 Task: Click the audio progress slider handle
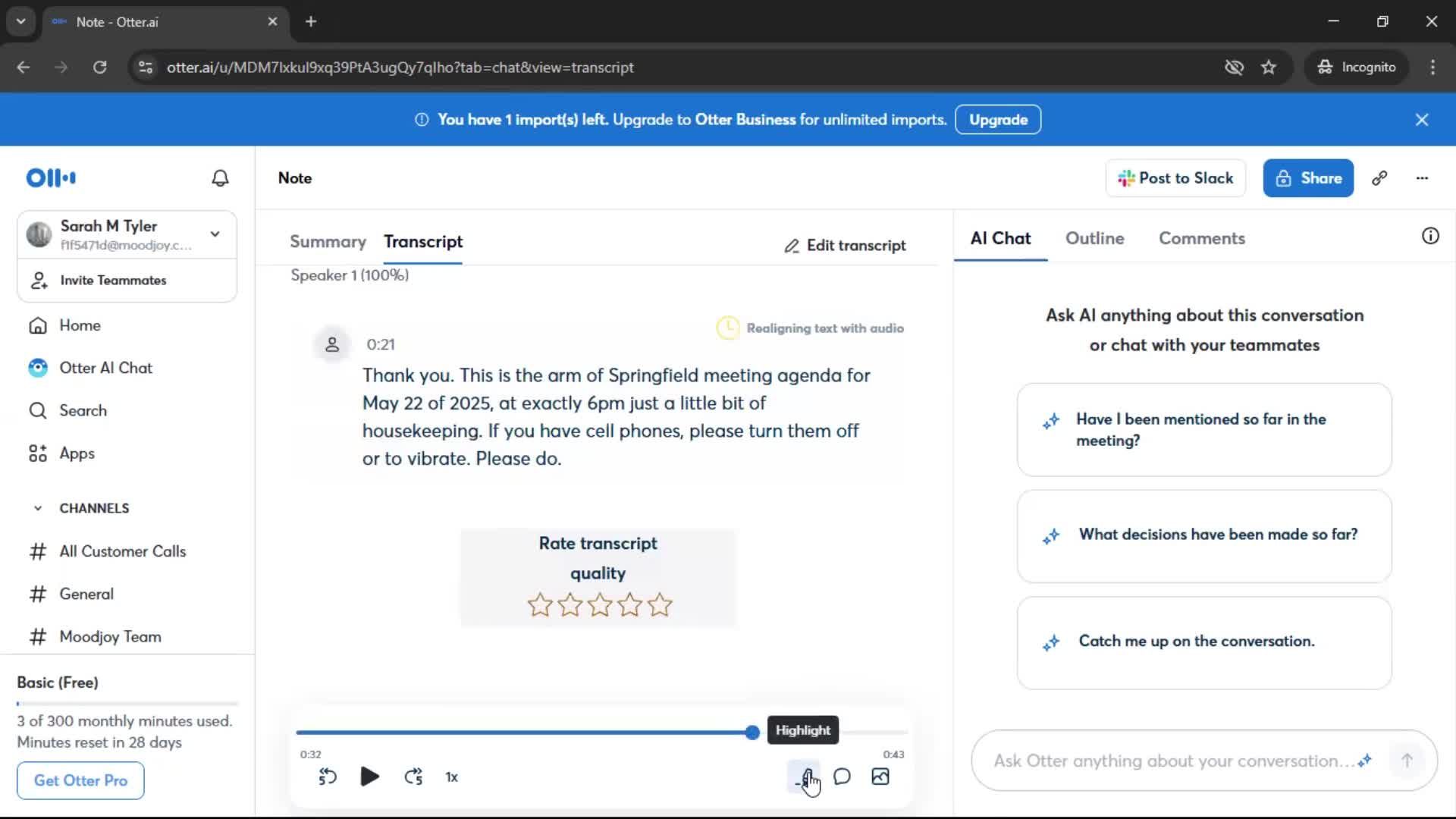pos(752,733)
